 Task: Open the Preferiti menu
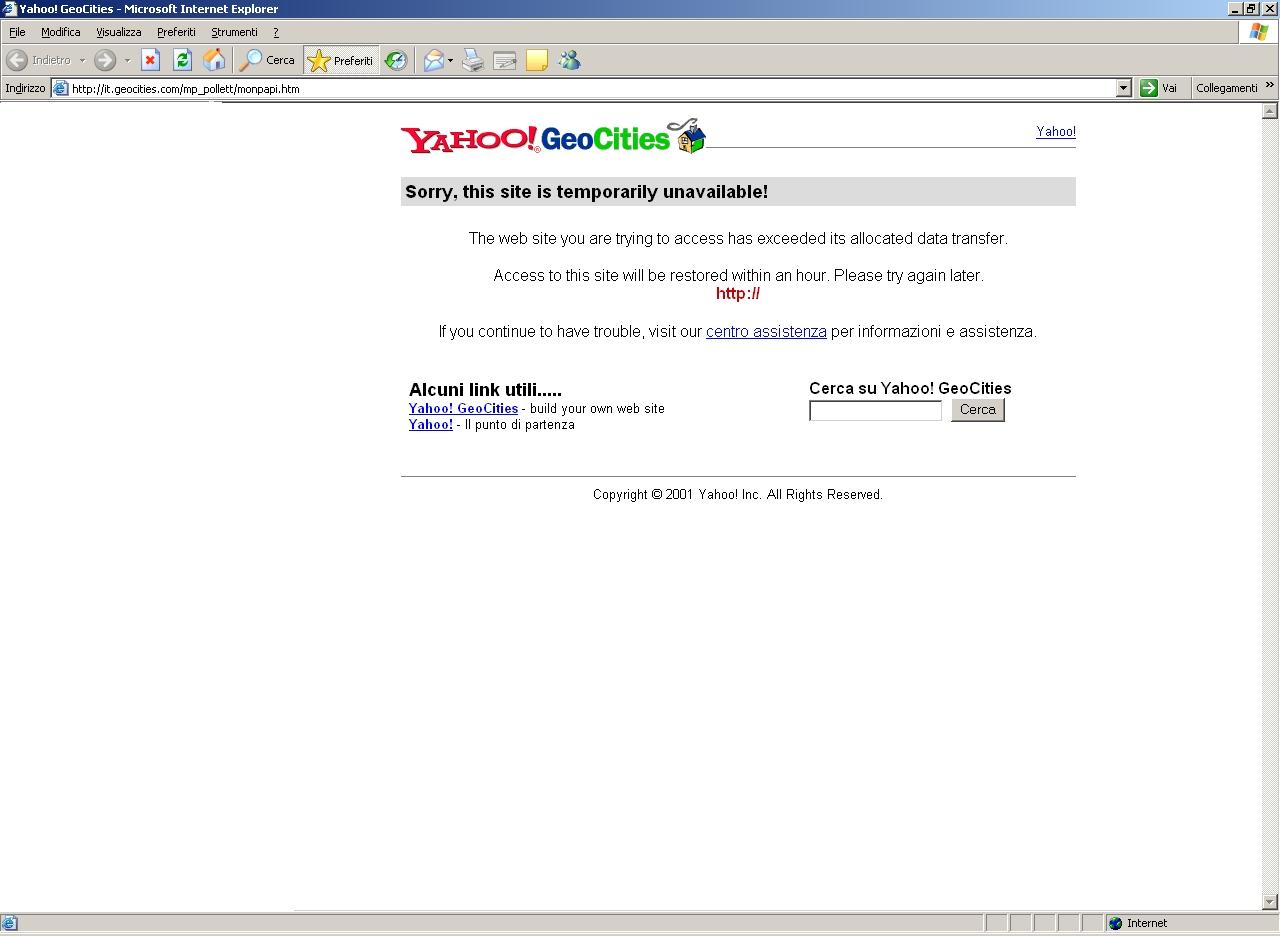(176, 32)
